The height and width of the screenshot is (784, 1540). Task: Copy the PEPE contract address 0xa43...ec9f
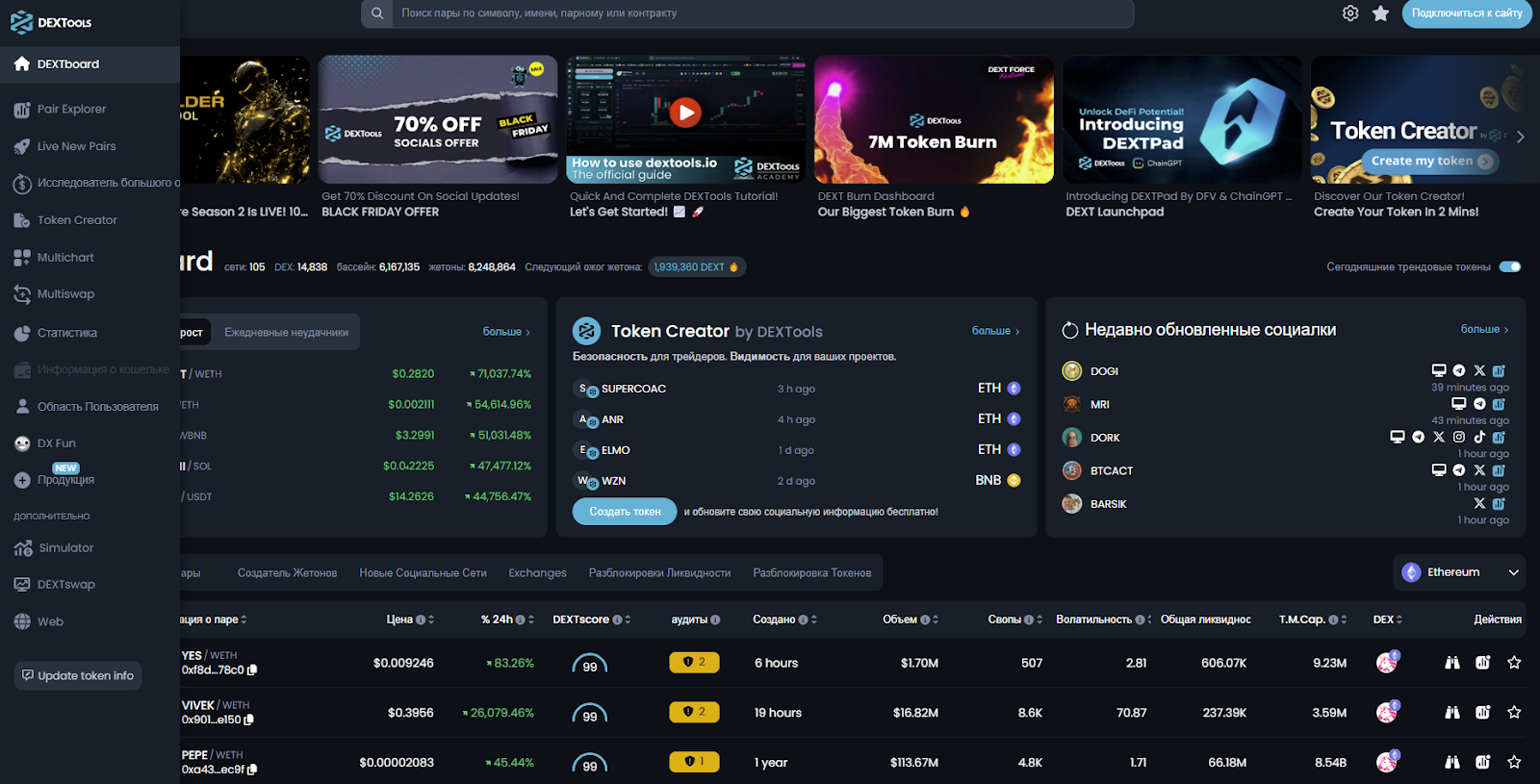tap(252, 770)
